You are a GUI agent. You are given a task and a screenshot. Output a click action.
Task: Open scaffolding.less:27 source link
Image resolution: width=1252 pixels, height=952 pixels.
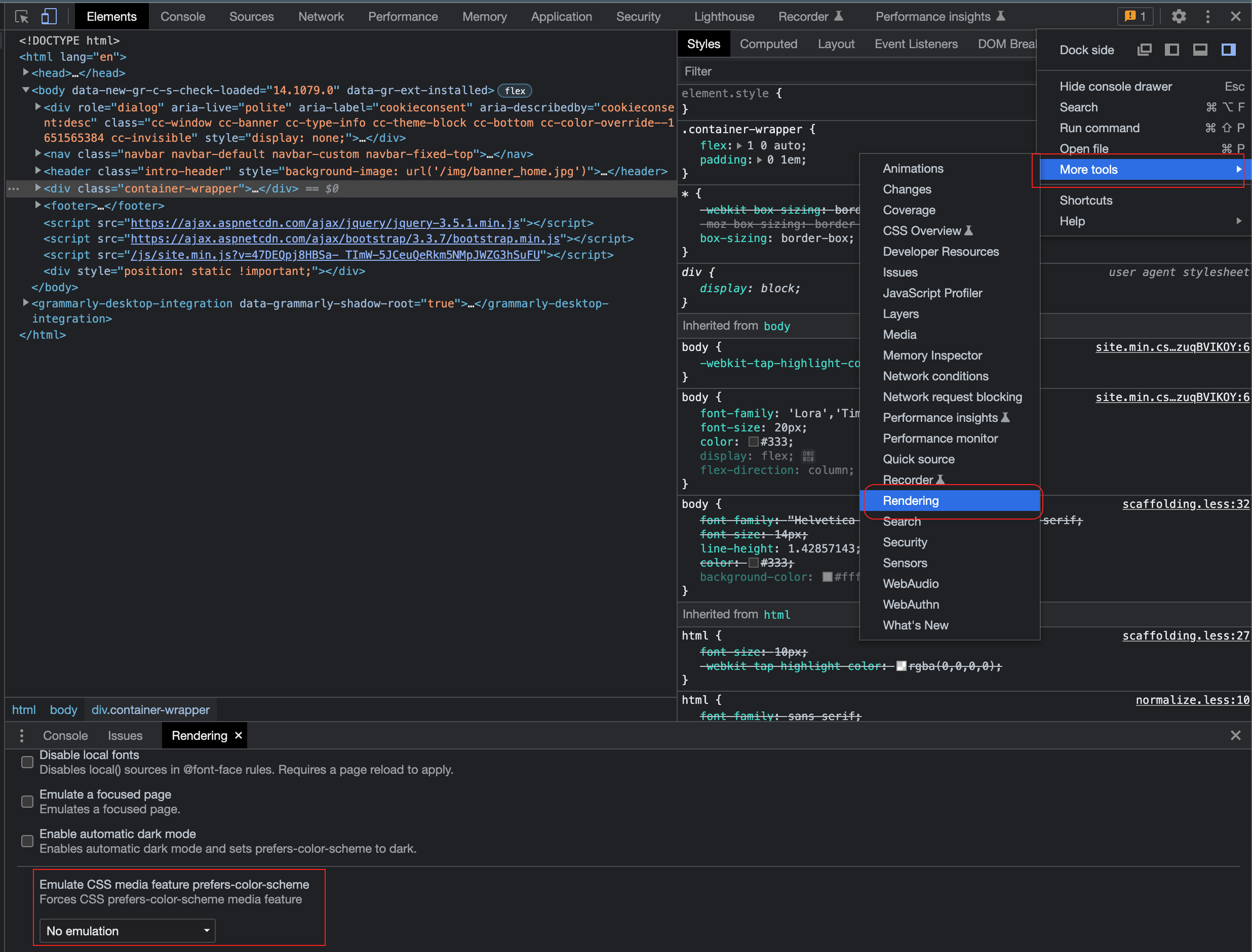point(1186,636)
